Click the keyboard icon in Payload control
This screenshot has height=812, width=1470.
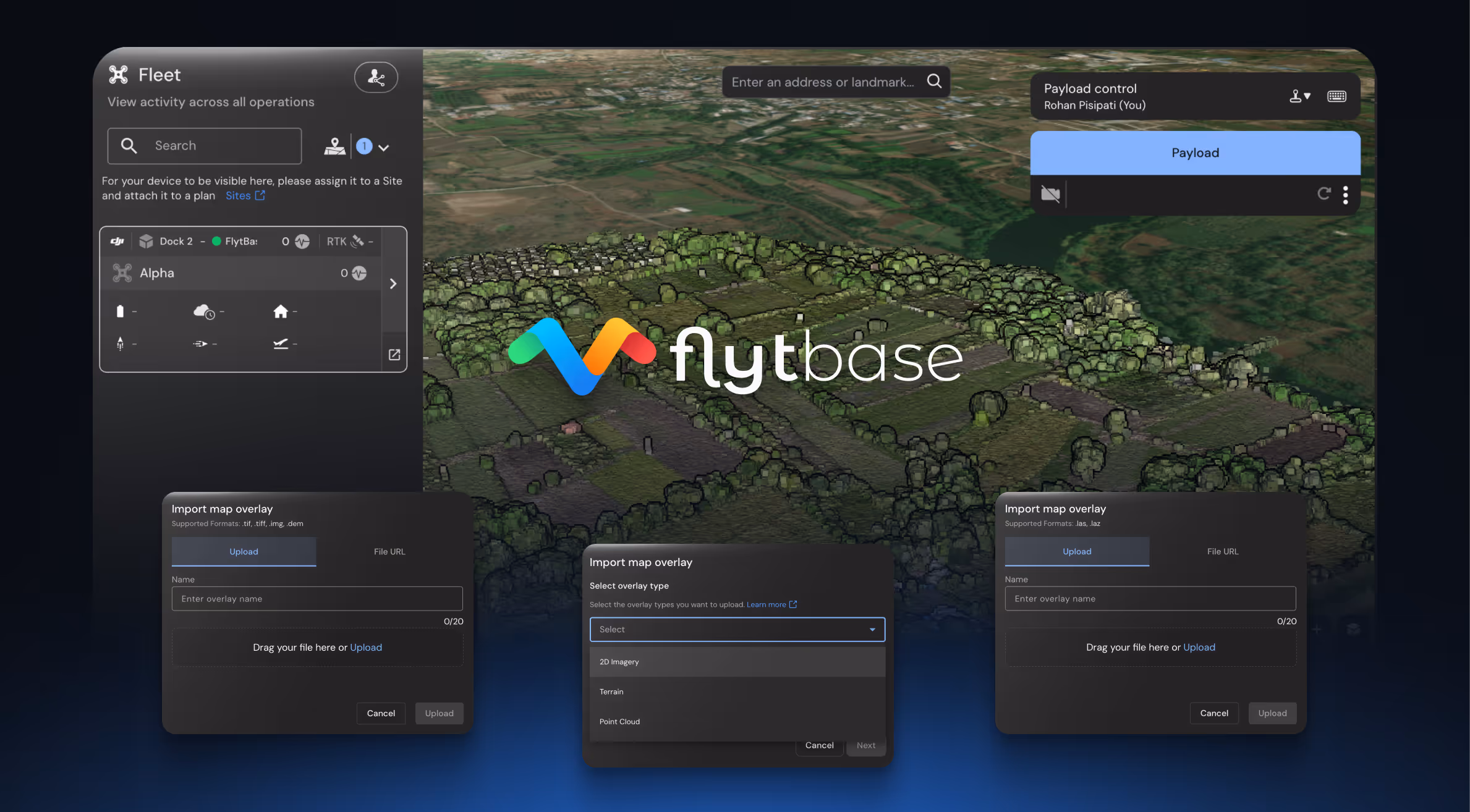click(x=1336, y=96)
